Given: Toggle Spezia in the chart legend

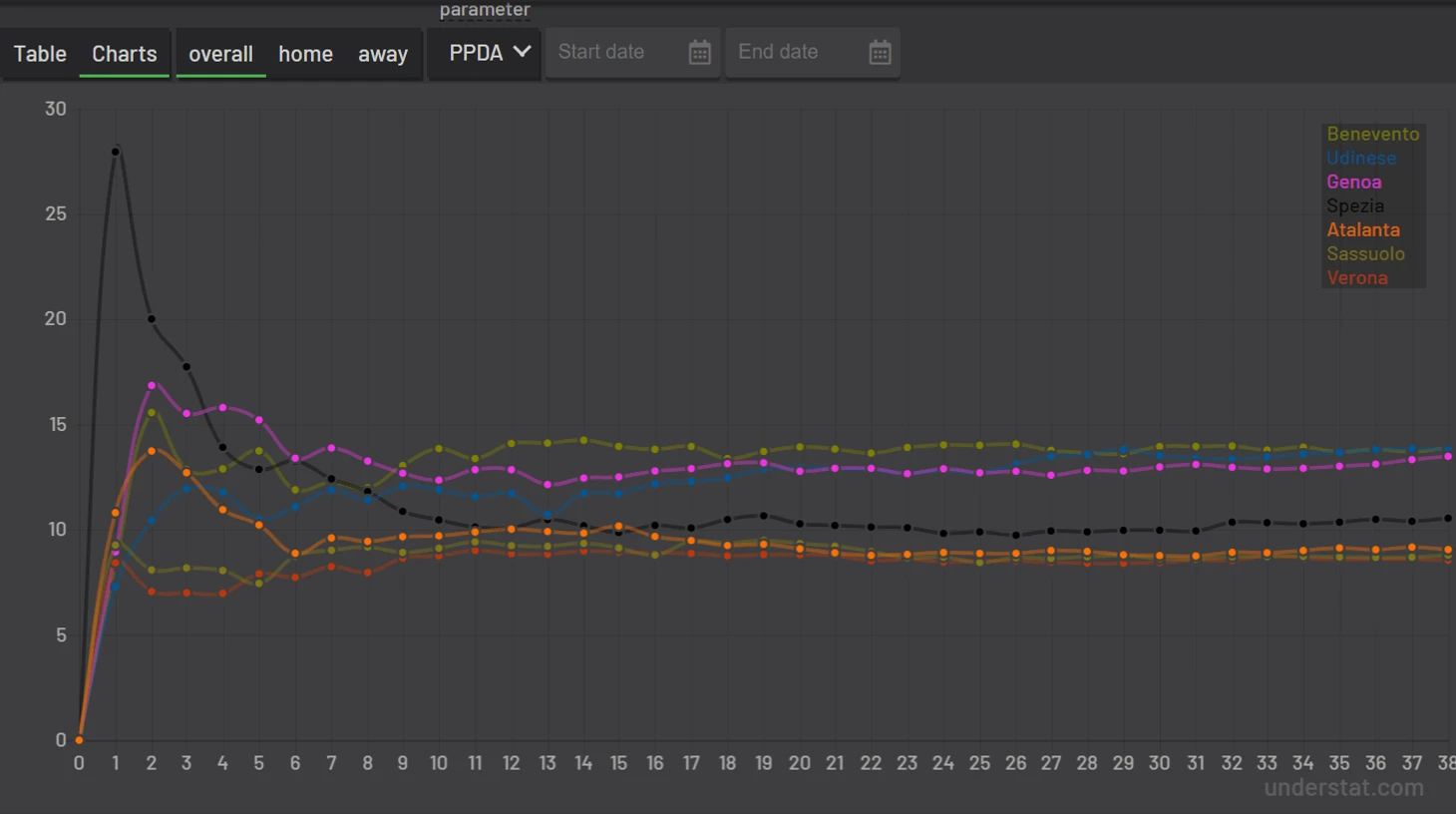Looking at the screenshot, I should click(1354, 205).
